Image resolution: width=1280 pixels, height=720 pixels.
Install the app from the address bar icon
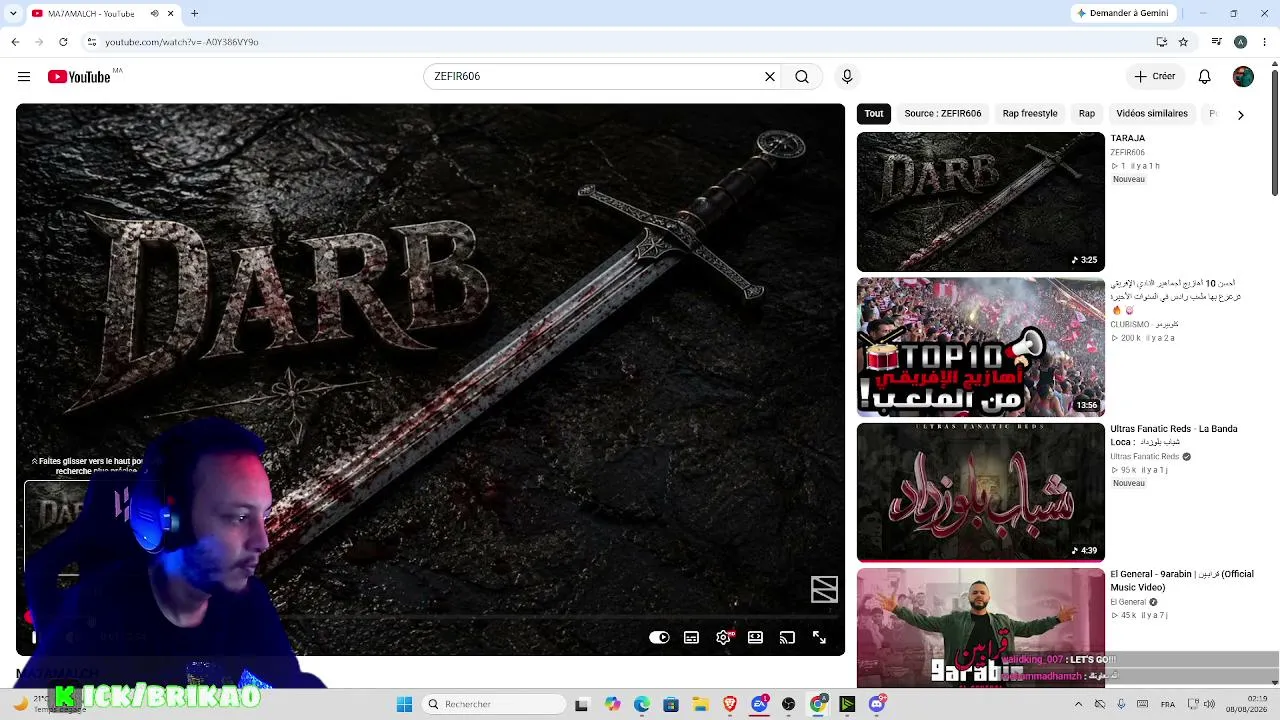click(x=1162, y=42)
